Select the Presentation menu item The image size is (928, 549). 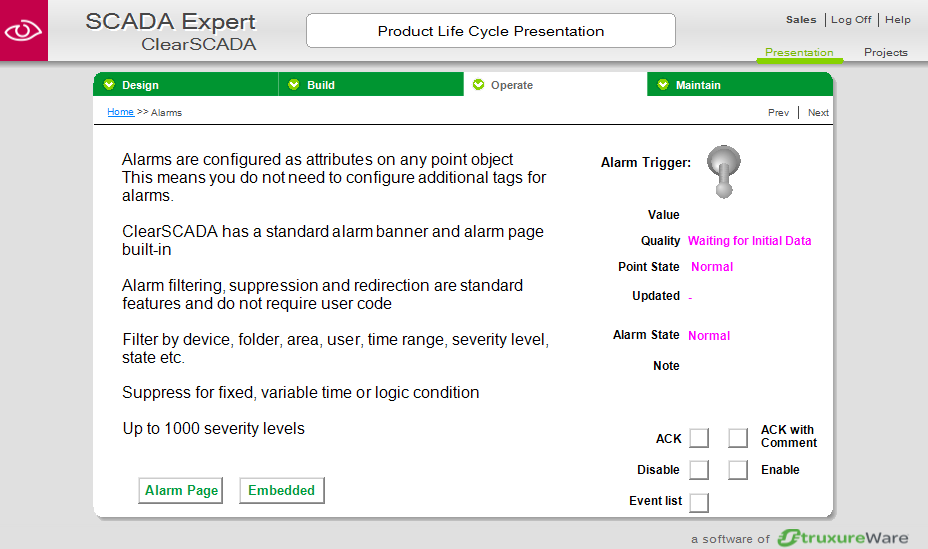[x=799, y=52]
